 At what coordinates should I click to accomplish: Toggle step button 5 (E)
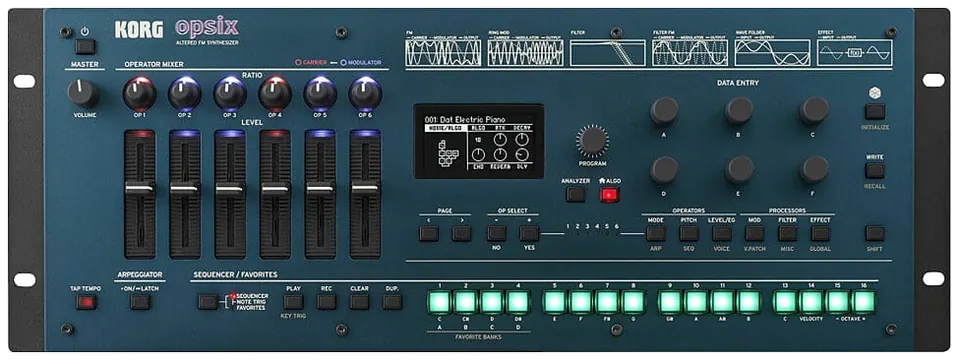click(555, 302)
